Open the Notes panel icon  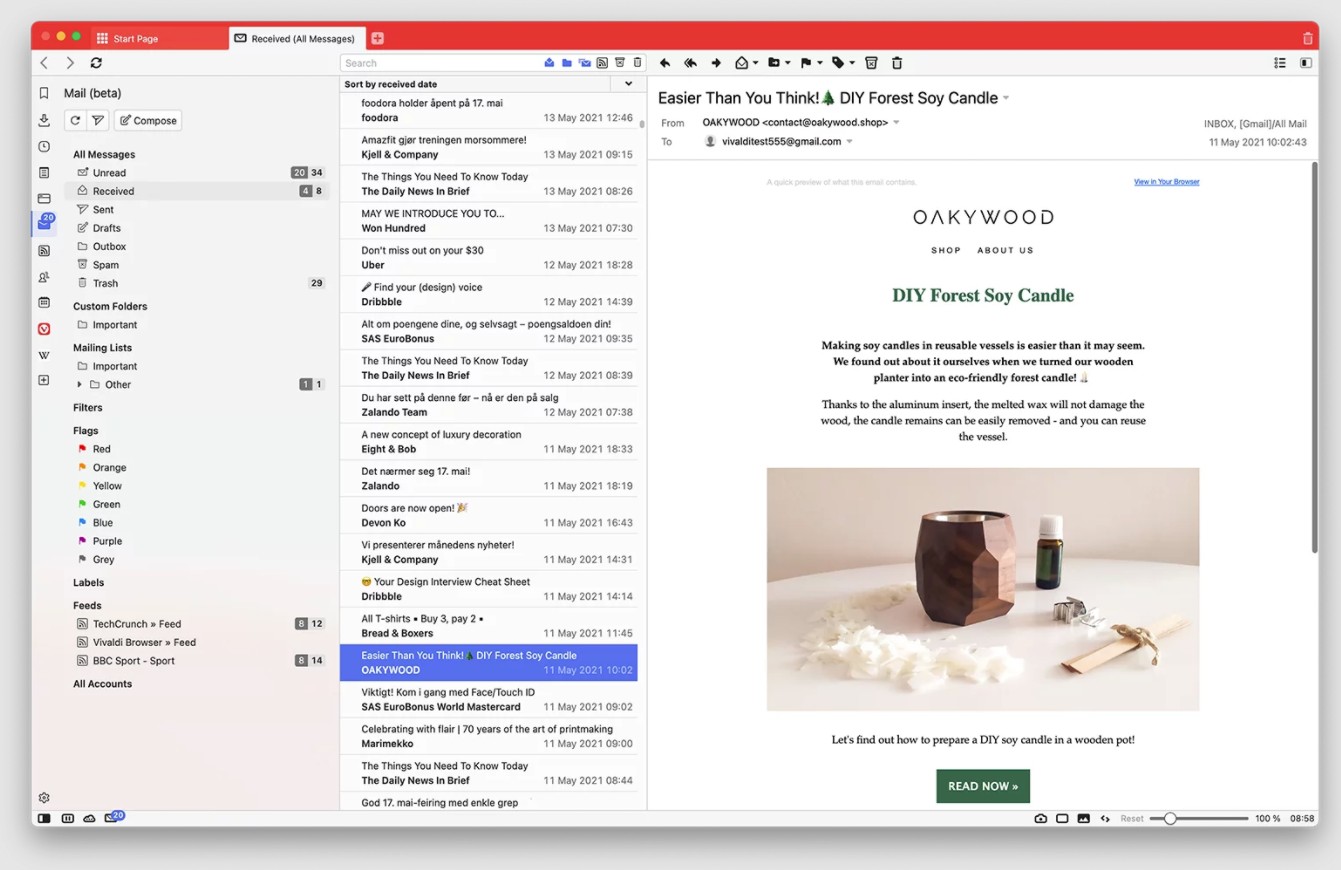click(x=44, y=172)
